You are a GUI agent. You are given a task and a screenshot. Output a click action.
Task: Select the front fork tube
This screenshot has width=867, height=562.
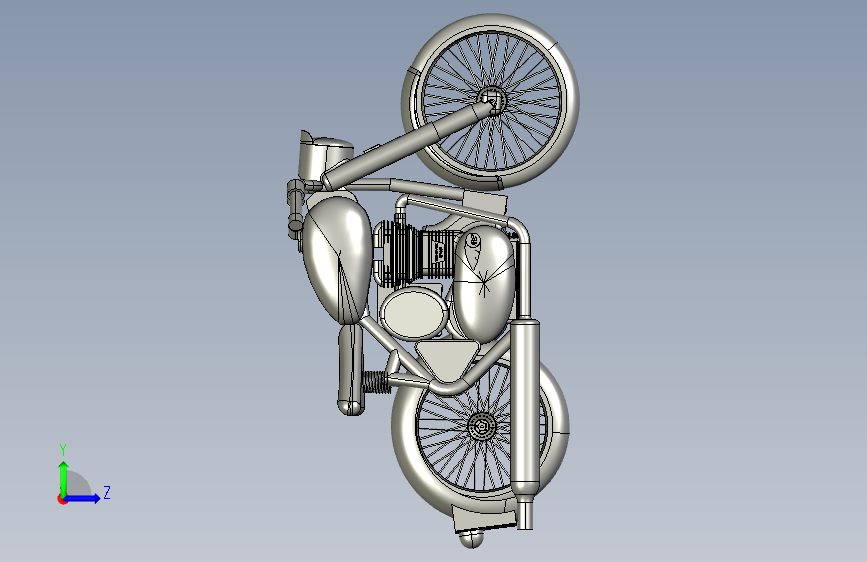click(x=407, y=147)
